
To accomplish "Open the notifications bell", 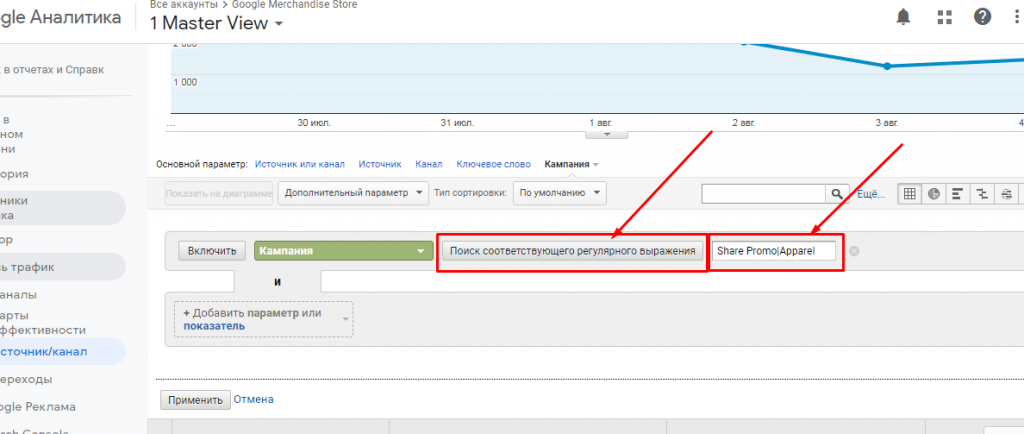I will pyautogui.click(x=903, y=17).
